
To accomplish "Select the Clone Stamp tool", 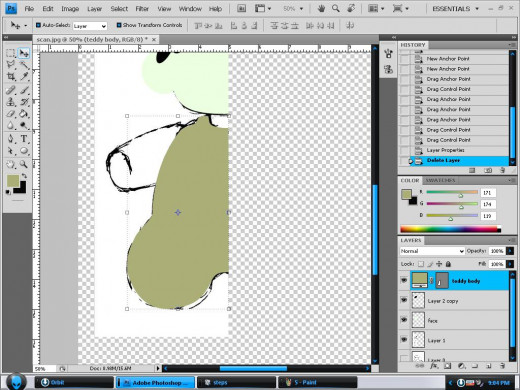I will point(11,102).
